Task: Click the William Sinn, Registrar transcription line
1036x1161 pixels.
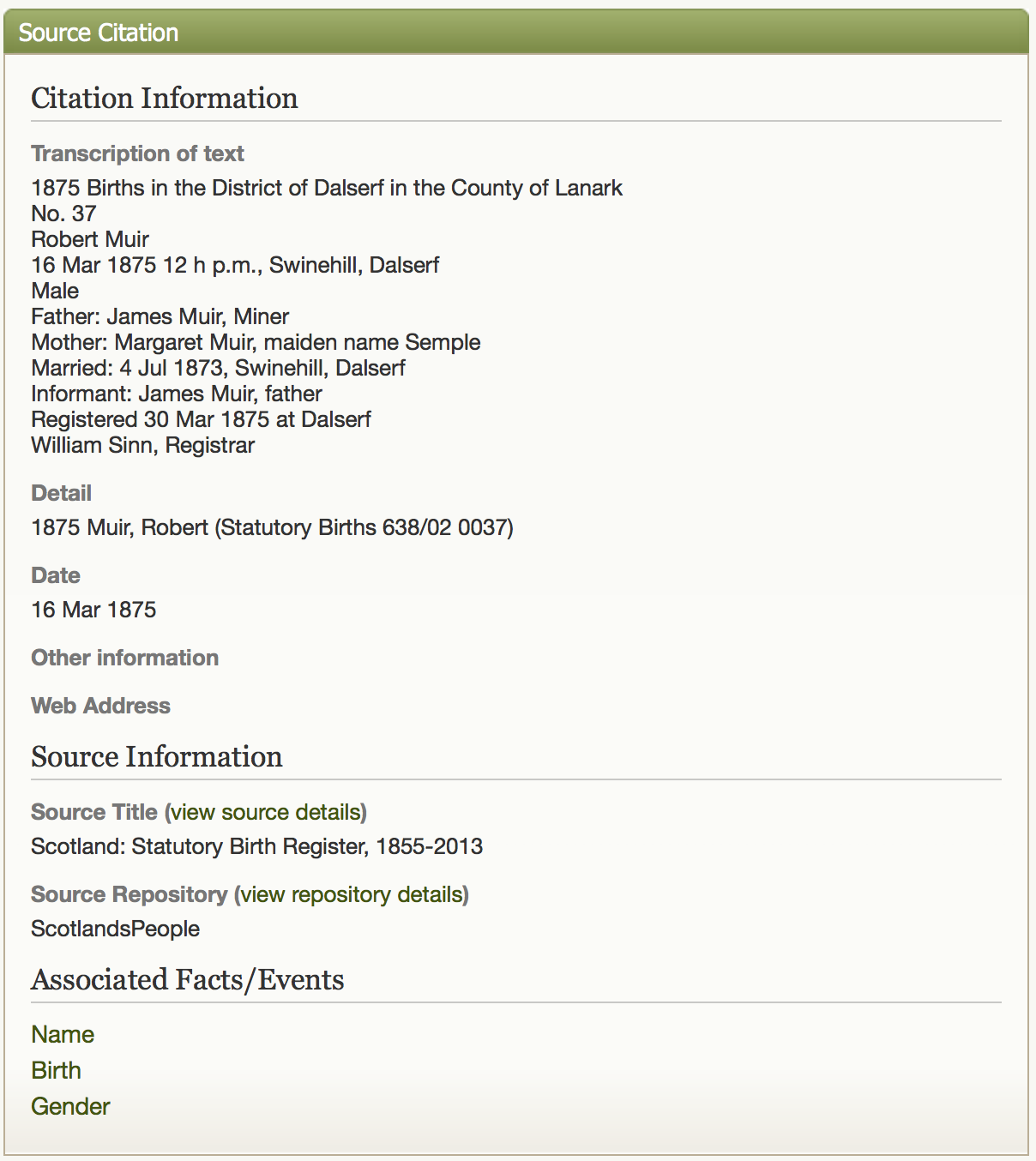Action: (142, 445)
